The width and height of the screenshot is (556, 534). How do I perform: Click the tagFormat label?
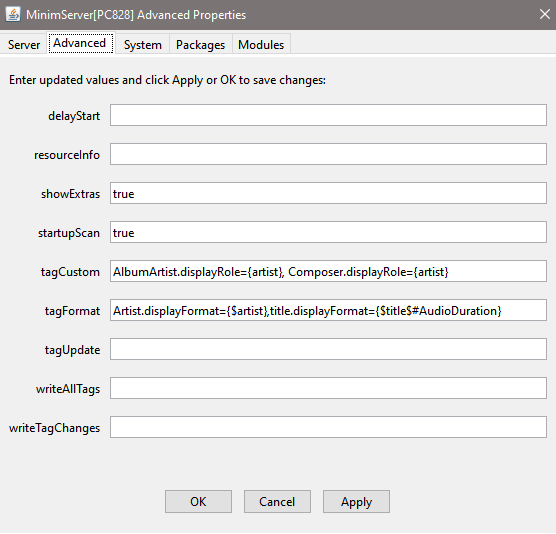(x=72, y=311)
